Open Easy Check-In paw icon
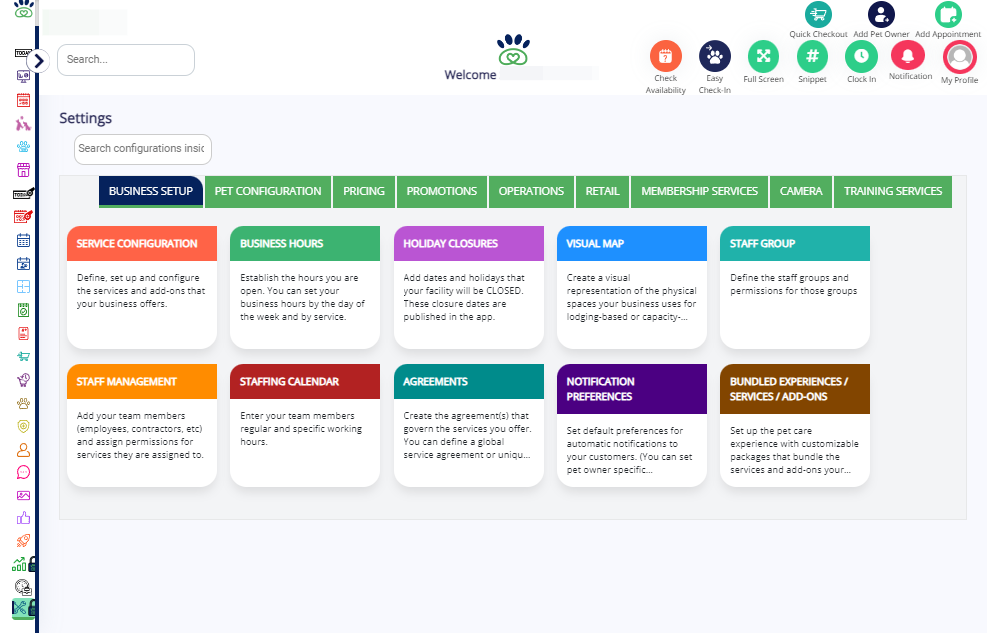This screenshot has height=633, width=987. pos(714,57)
